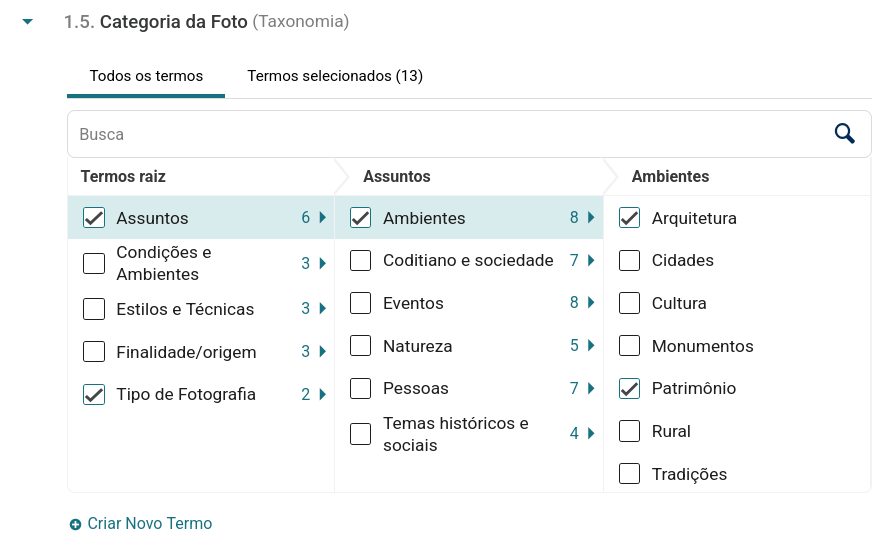Switch to Termos selecionados (13) tab

coord(335,76)
